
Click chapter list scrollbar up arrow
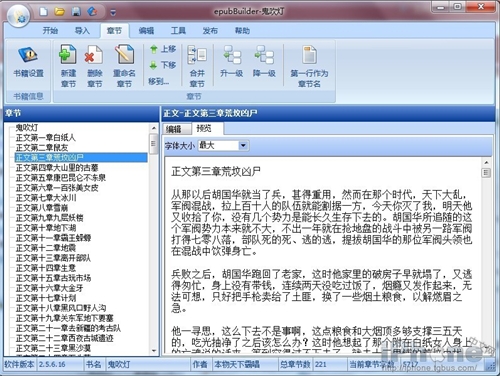click(x=154, y=128)
